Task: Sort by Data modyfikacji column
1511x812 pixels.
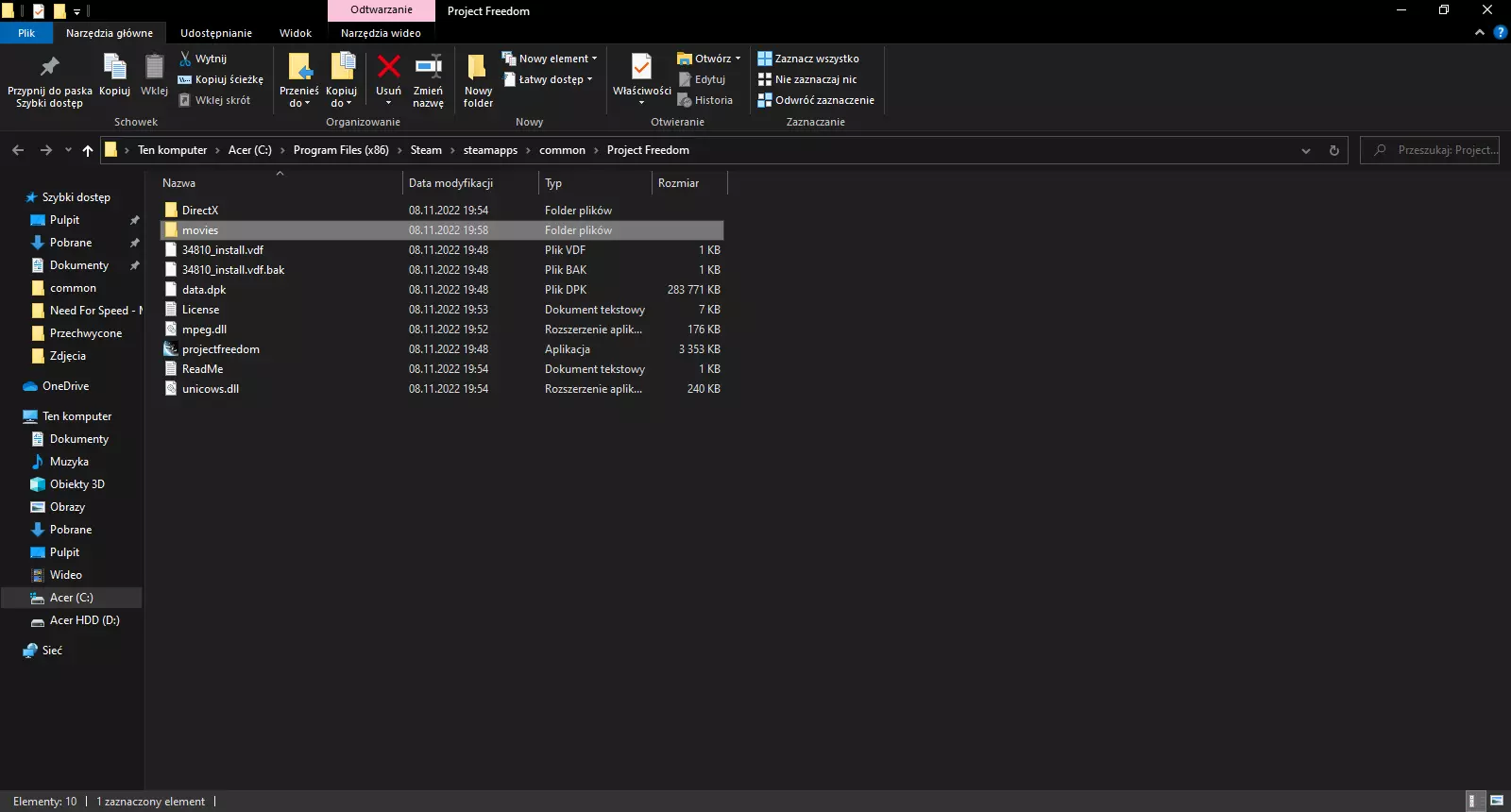Action: click(x=470, y=183)
